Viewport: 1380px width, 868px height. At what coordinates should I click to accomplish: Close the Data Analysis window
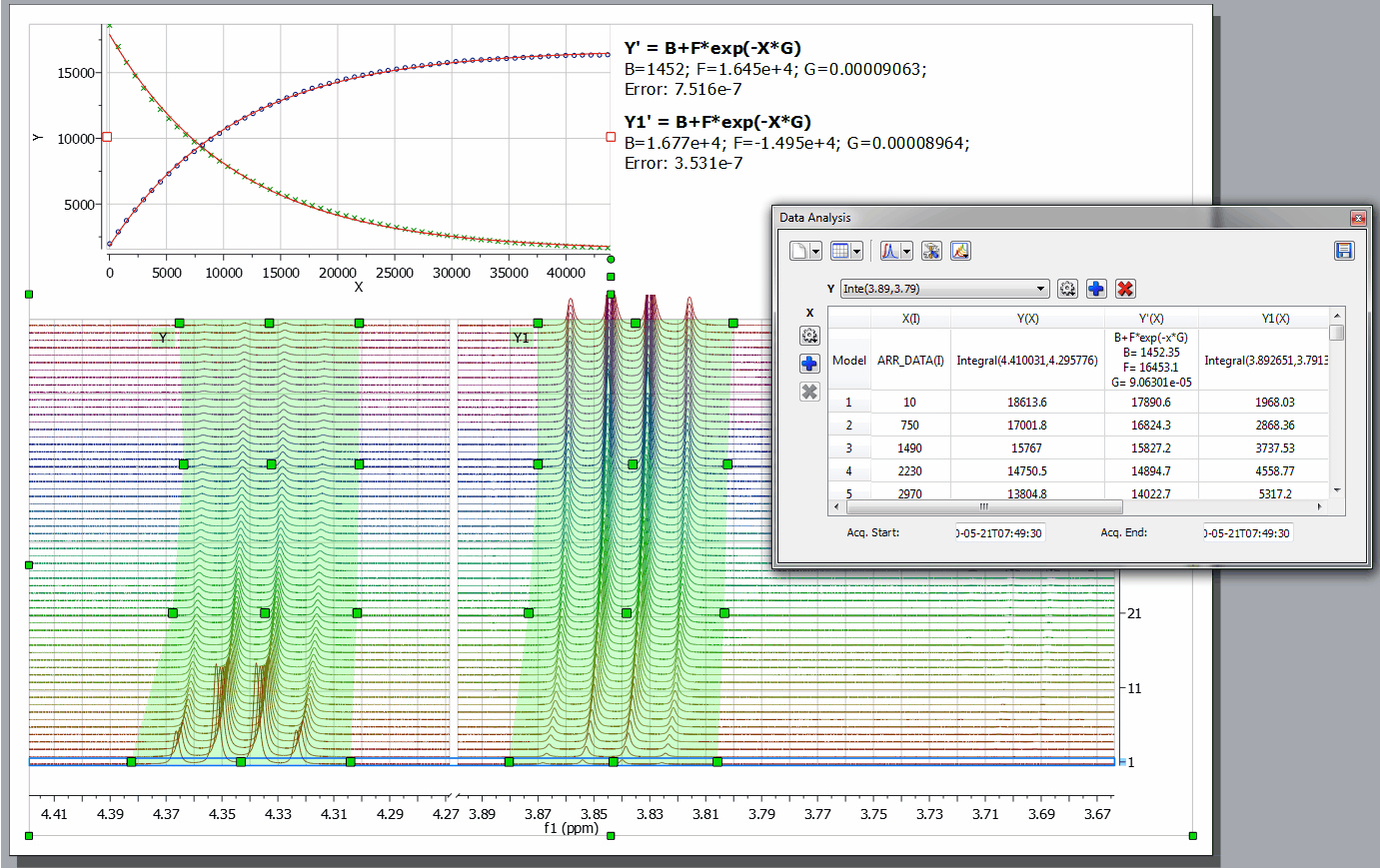[1357, 218]
